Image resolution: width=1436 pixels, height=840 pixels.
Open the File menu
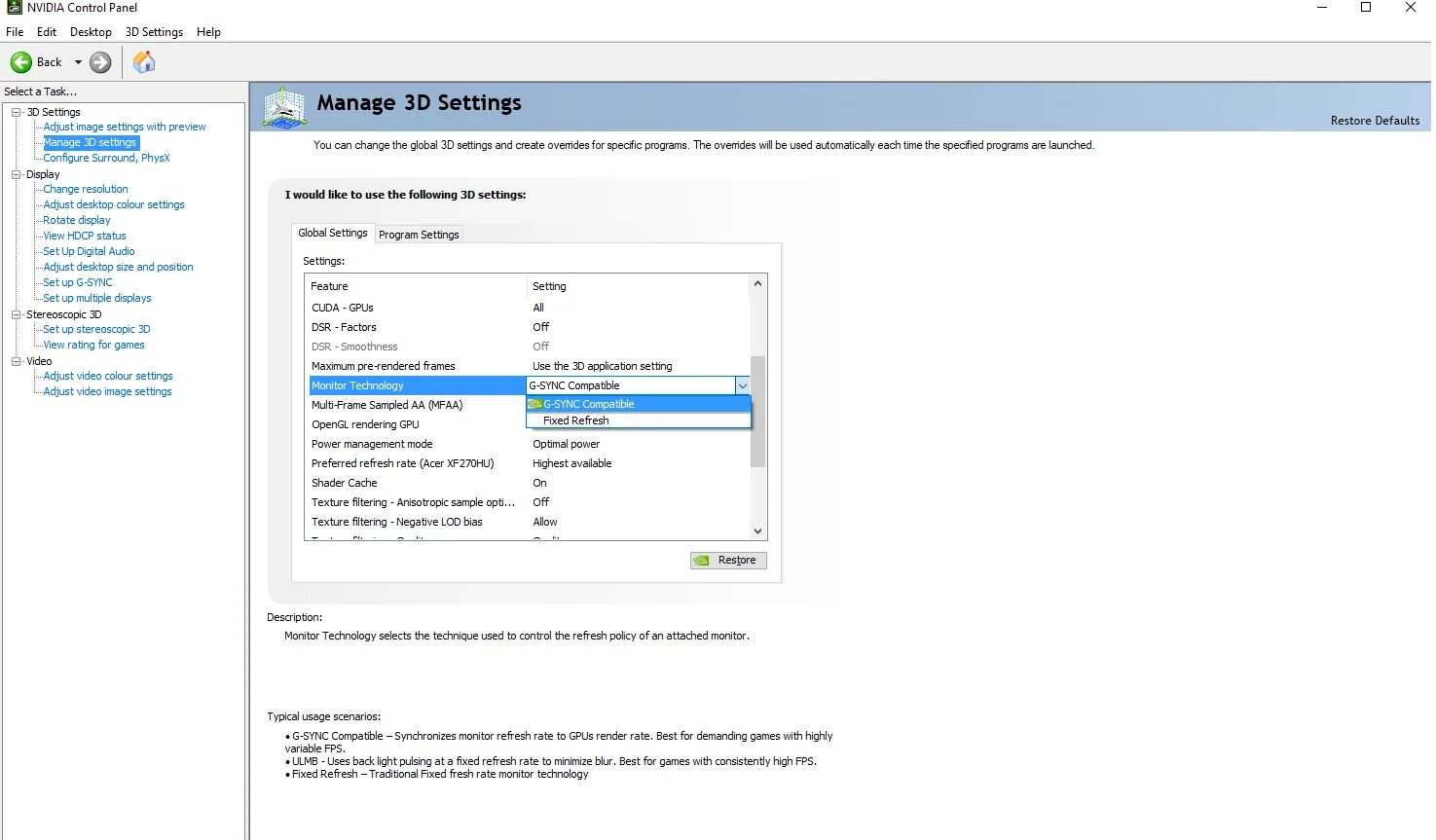[15, 32]
